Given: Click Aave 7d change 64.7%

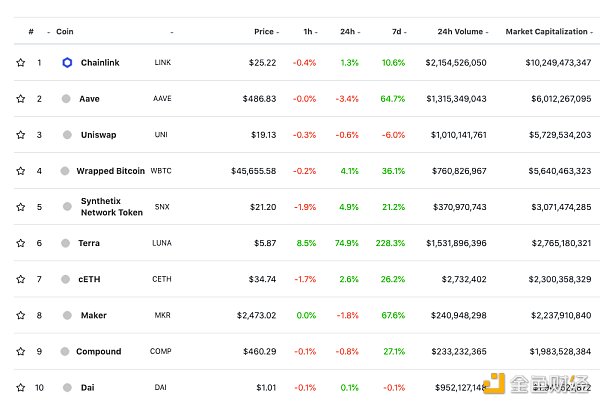Looking at the screenshot, I should click(x=393, y=99).
